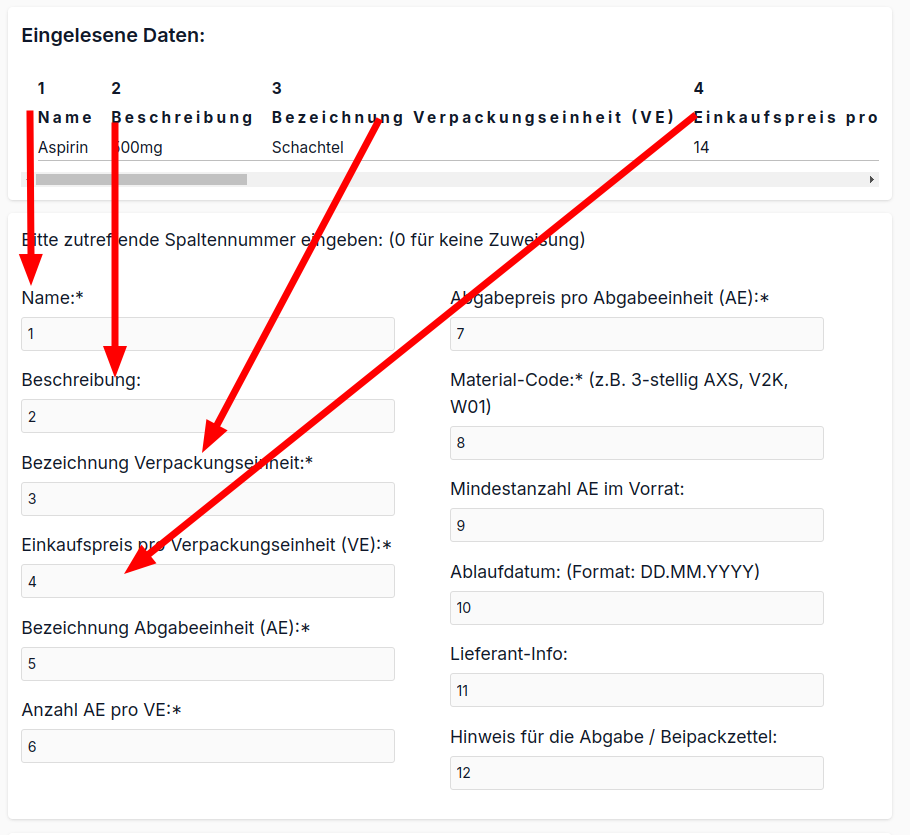
Task: Select the Aspirin cell in the table
Action: point(63,147)
